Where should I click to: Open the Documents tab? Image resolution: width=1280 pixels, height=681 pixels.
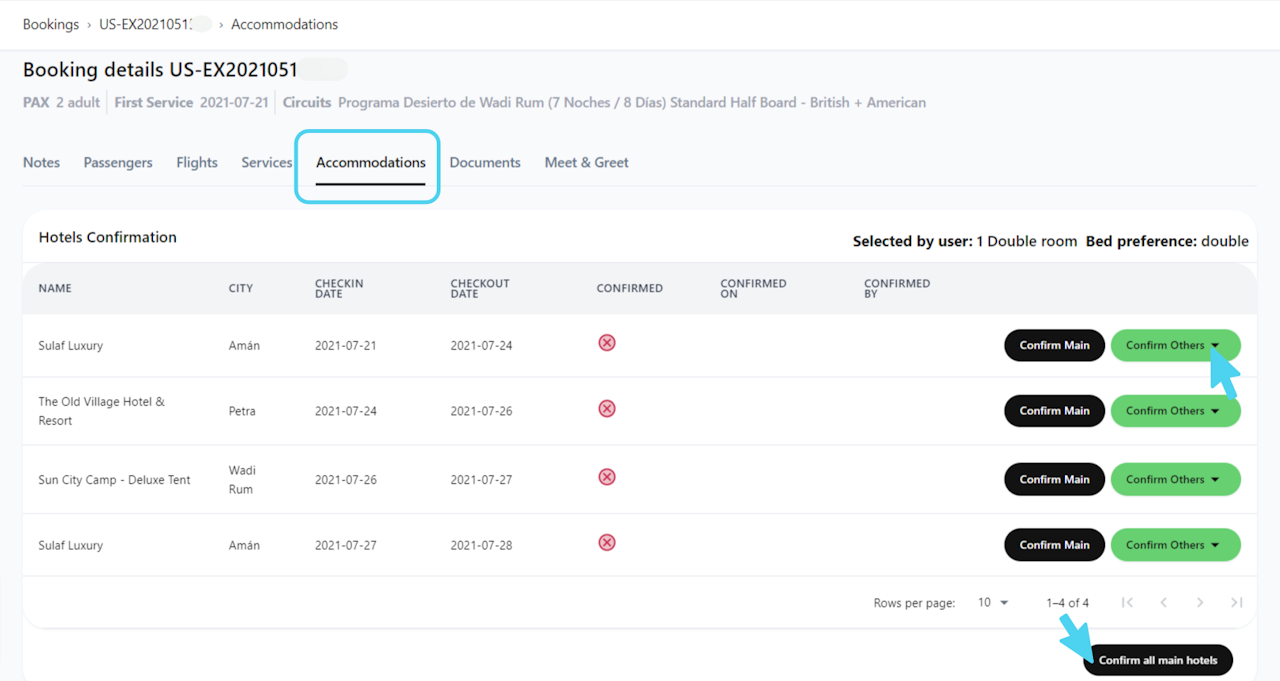pyautogui.click(x=485, y=162)
